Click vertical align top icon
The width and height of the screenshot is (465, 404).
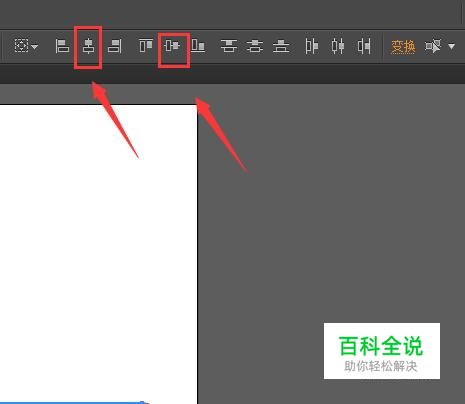(x=146, y=46)
